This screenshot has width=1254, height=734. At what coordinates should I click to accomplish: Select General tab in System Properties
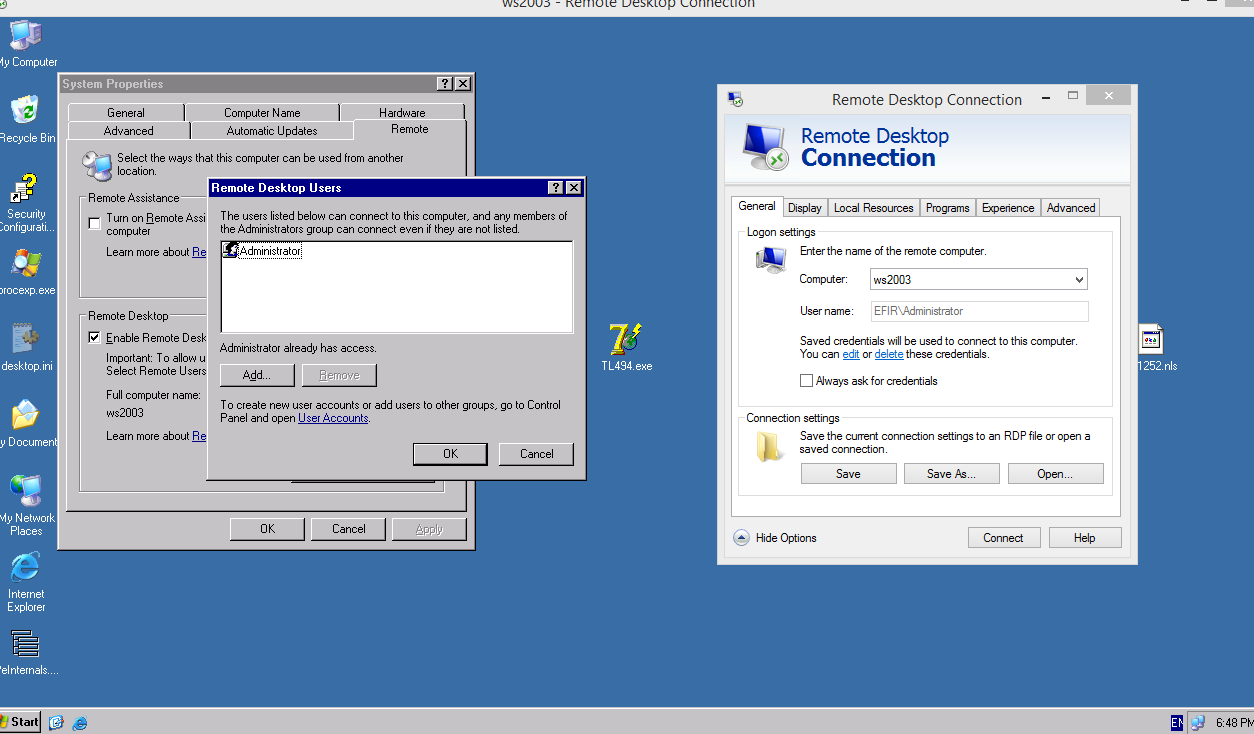coord(126,113)
